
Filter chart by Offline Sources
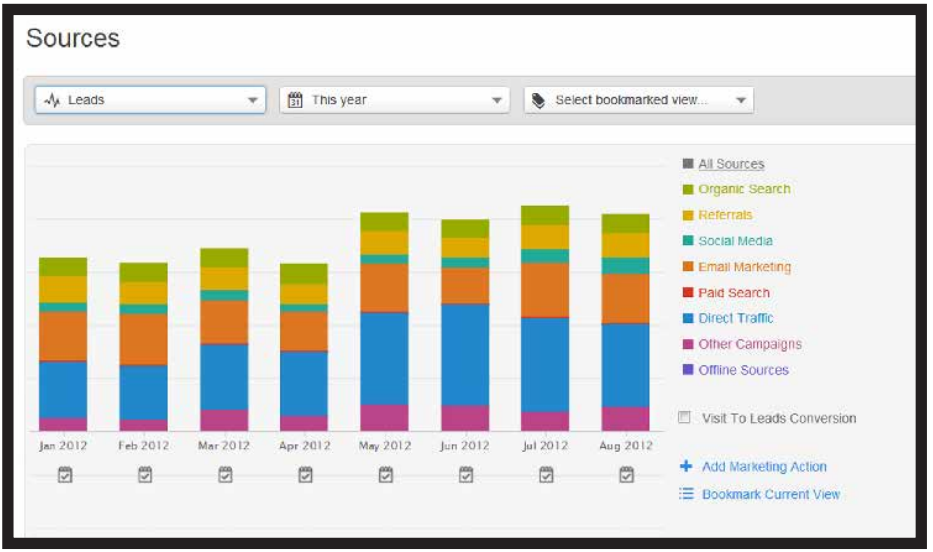(x=744, y=370)
